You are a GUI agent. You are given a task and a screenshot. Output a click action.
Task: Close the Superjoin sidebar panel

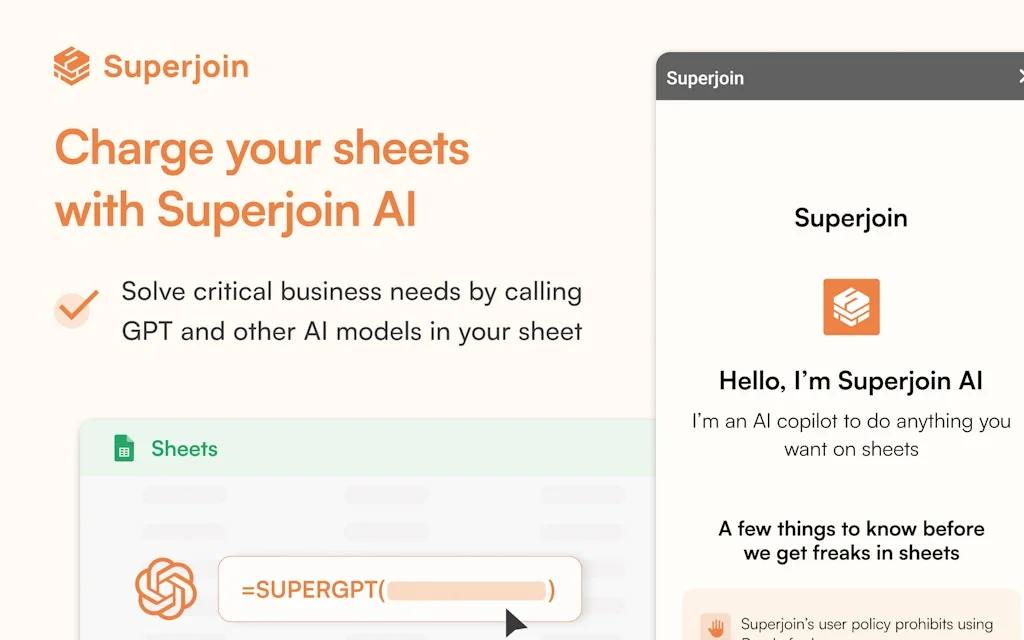click(x=1020, y=76)
